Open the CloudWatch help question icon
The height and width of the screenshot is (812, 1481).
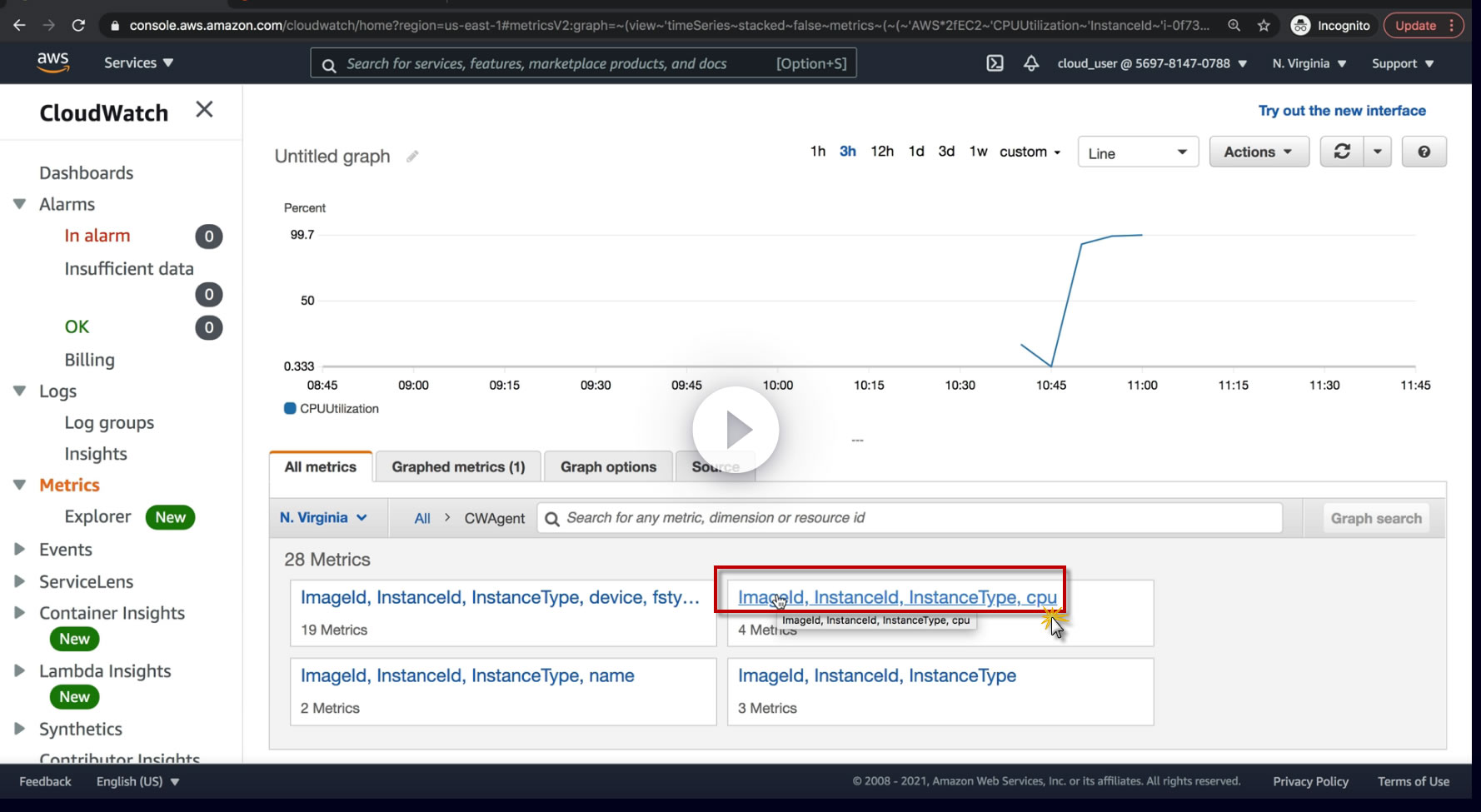click(x=1424, y=152)
